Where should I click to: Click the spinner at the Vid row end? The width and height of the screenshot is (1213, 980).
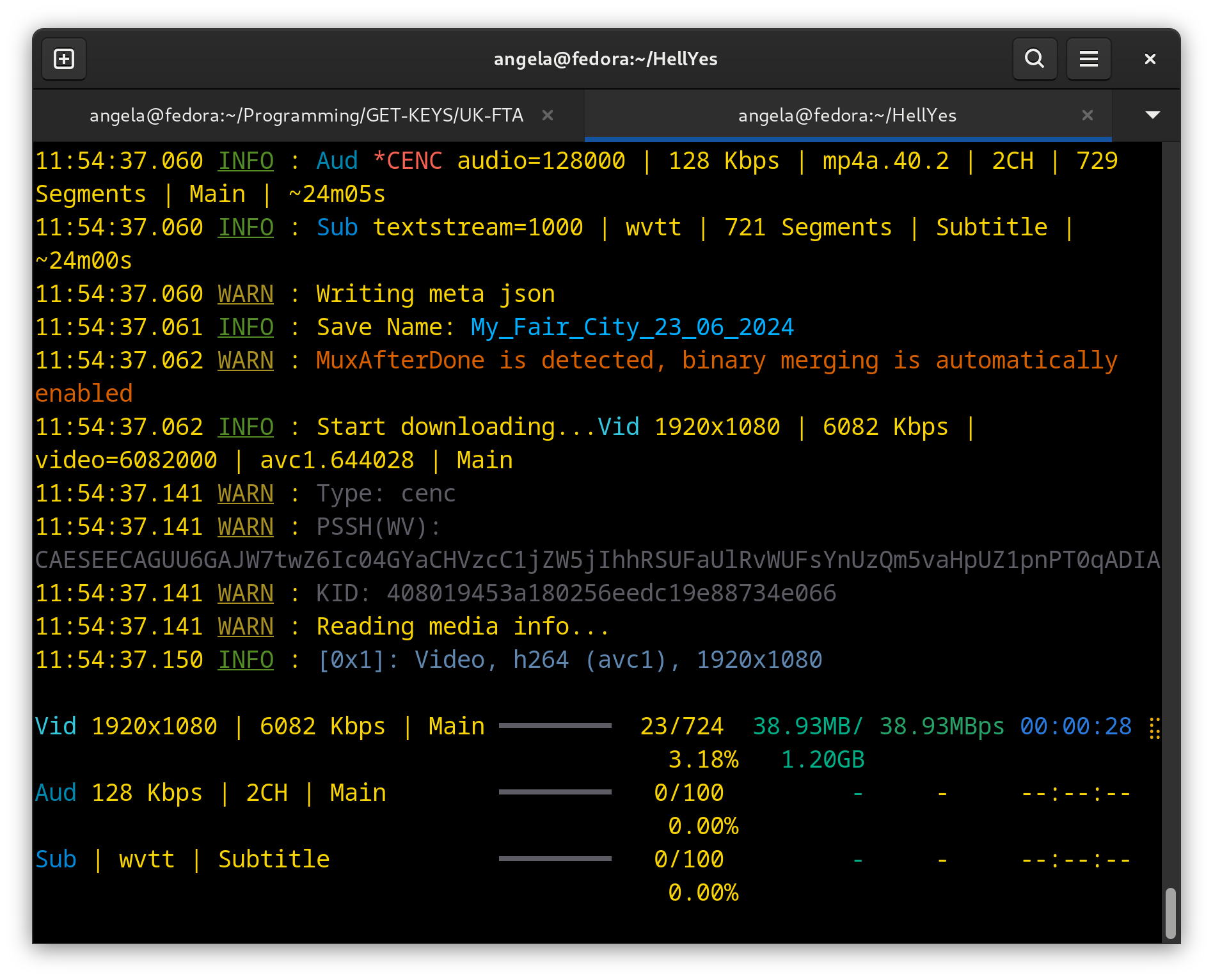point(1154,727)
